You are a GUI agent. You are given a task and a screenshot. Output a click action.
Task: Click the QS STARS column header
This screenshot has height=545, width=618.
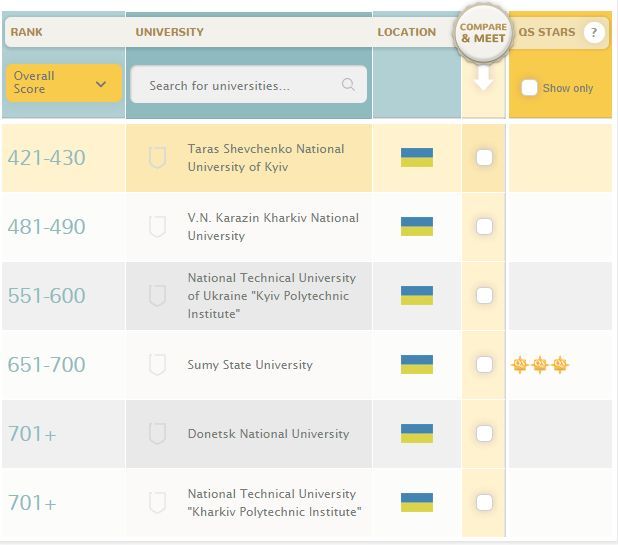[x=547, y=32]
